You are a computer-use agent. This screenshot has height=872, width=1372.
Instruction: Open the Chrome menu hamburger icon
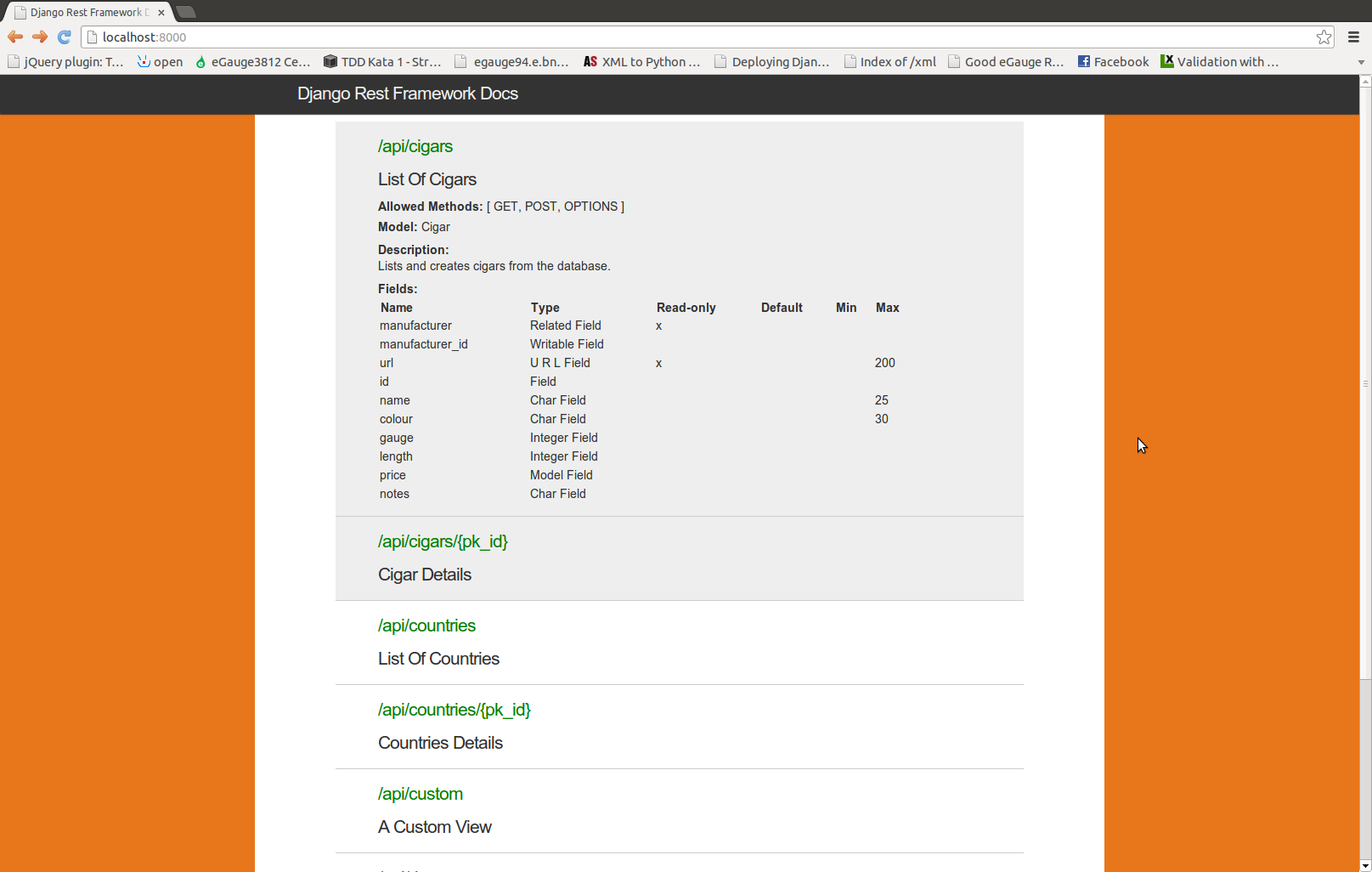(1354, 37)
